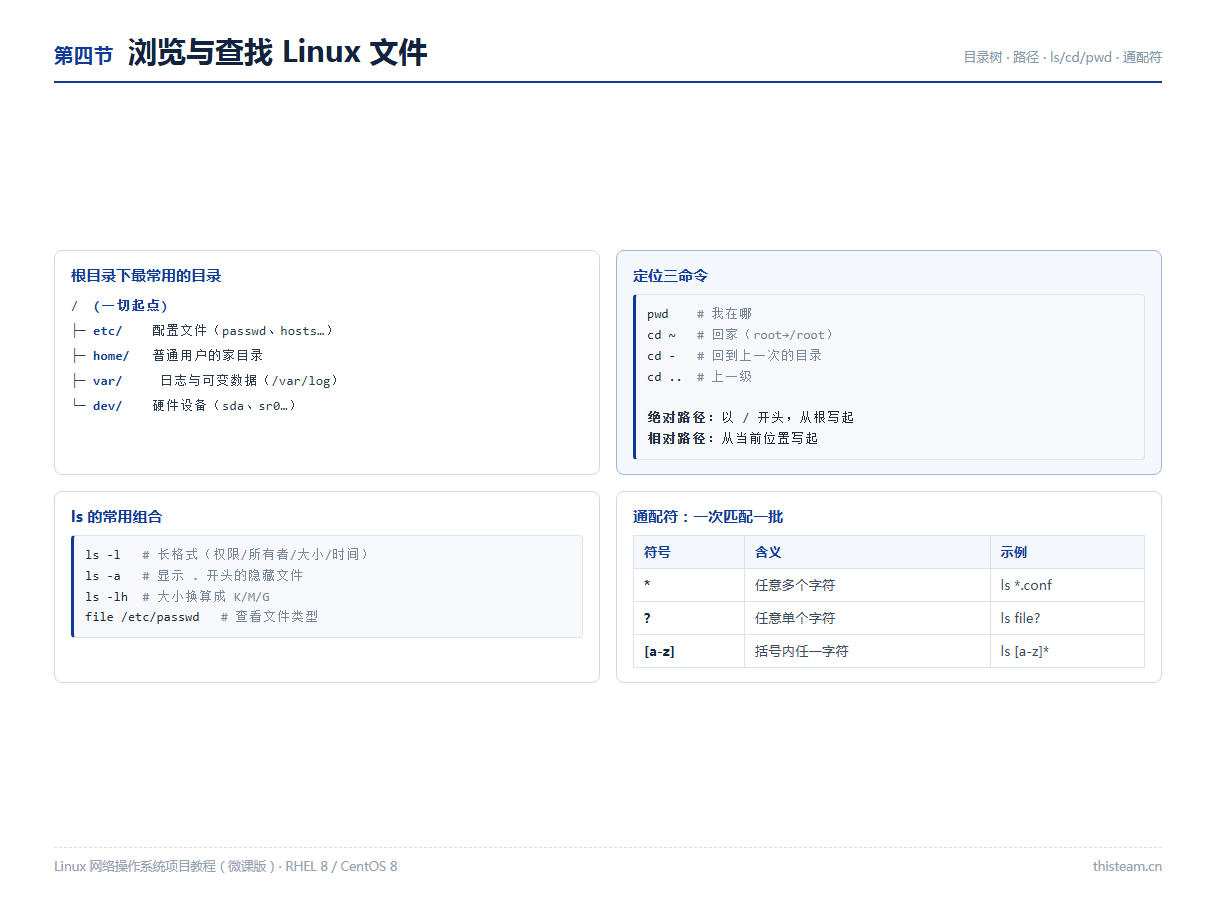Click the cd .. command line
1216x900 pixels.
pos(699,377)
